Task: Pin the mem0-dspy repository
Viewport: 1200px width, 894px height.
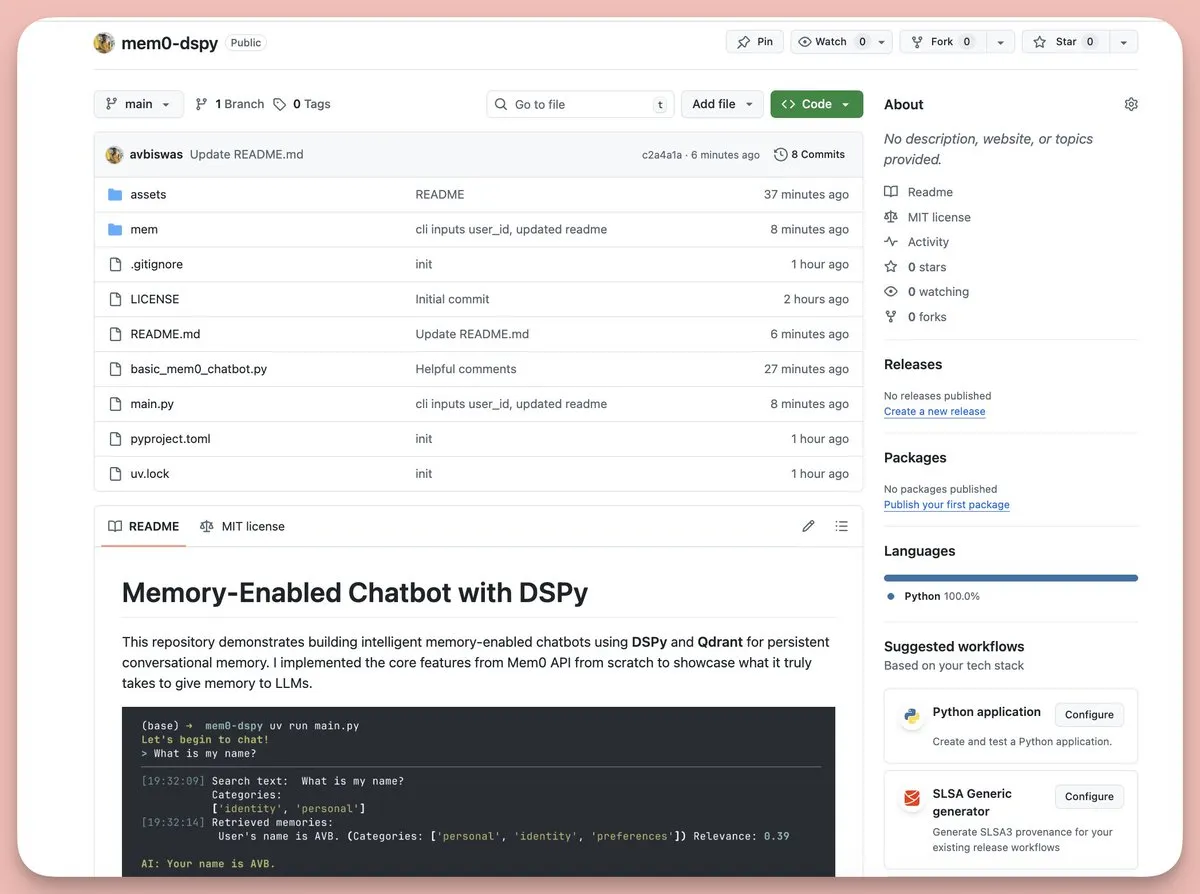Action: (x=755, y=42)
